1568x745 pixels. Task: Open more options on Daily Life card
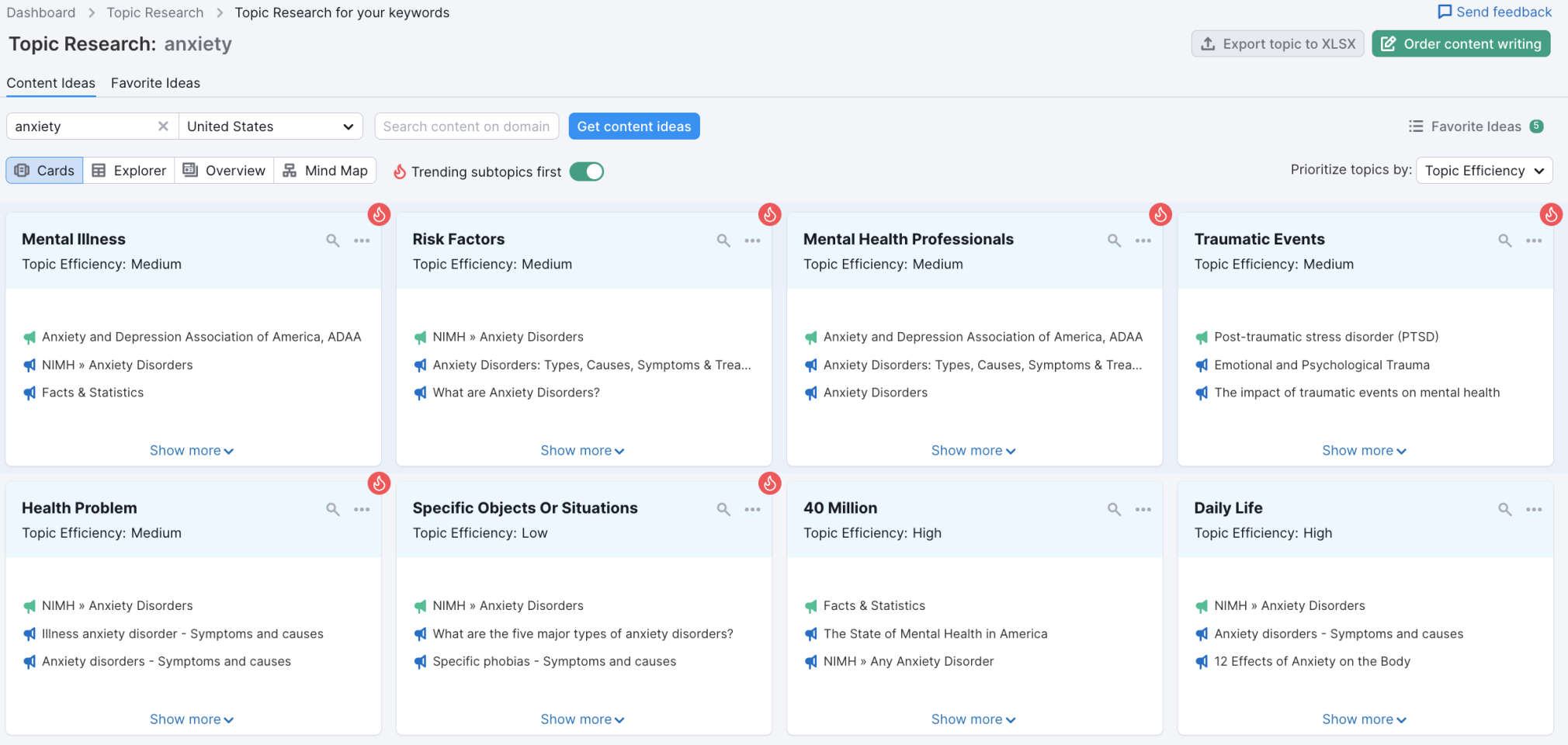pos(1534,509)
